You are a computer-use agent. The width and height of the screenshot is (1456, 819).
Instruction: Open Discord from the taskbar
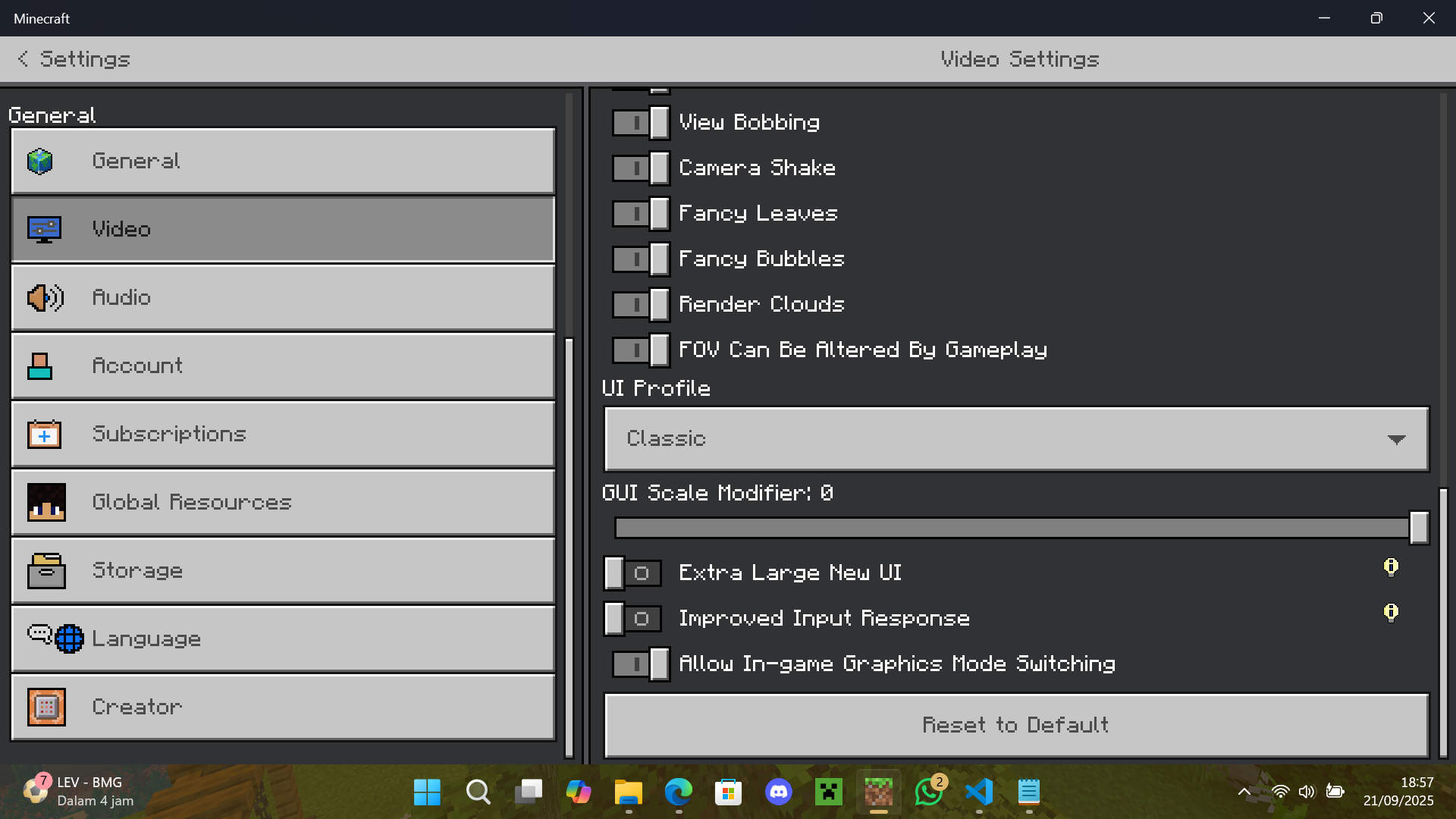[x=778, y=792]
